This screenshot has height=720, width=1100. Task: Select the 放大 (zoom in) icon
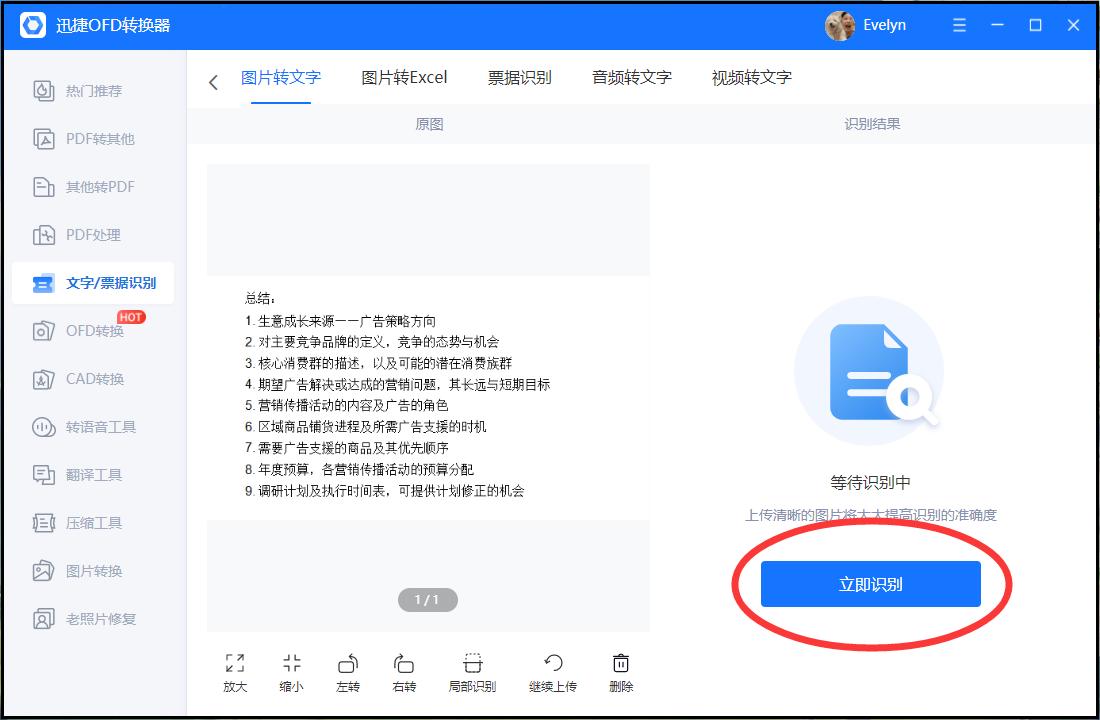click(233, 670)
